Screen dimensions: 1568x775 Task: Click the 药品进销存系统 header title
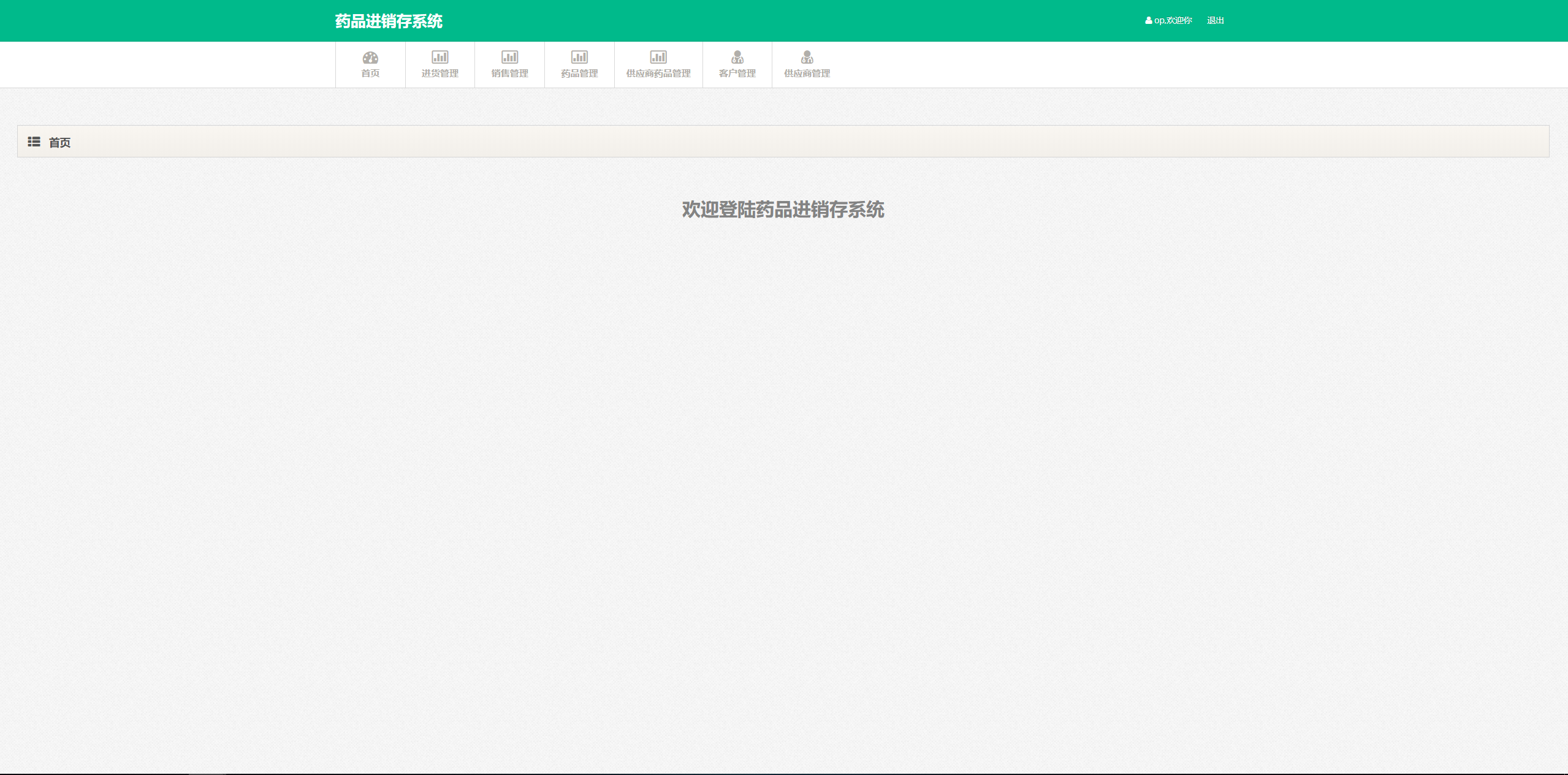click(x=389, y=21)
